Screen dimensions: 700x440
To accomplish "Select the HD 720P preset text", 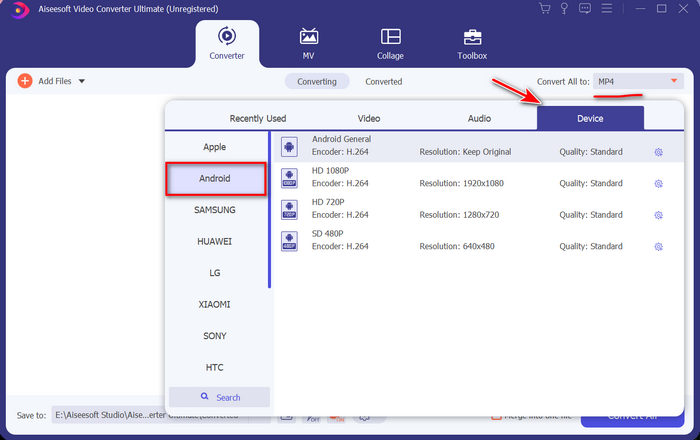I will click(x=328, y=202).
